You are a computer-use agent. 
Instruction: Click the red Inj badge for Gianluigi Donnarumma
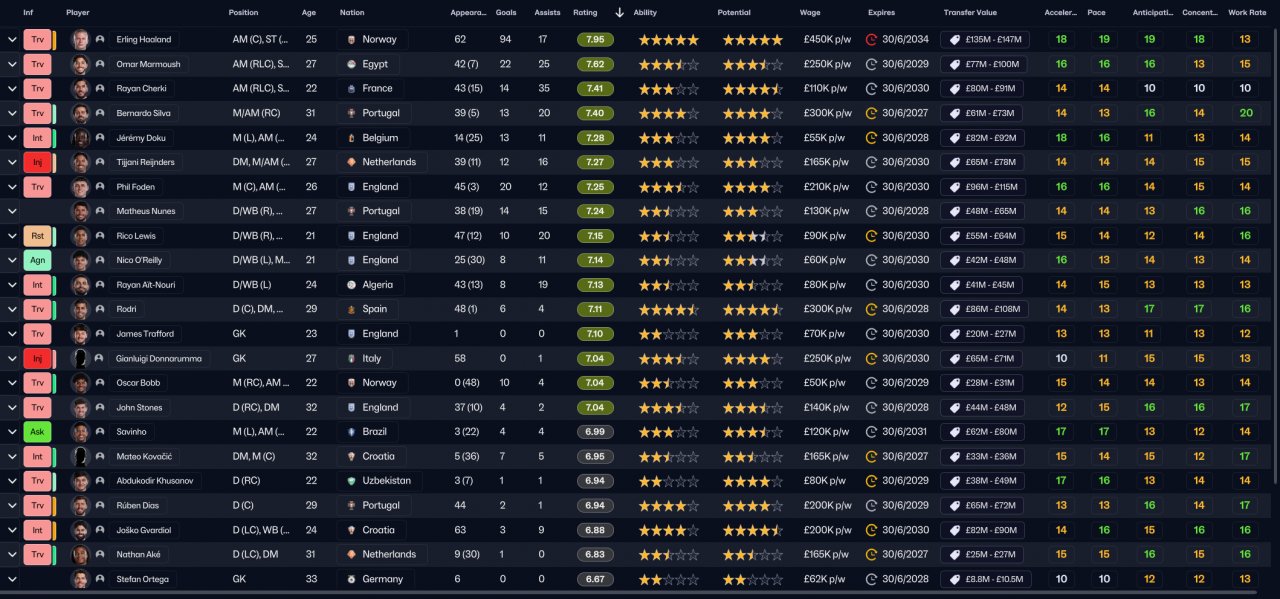[x=37, y=358]
